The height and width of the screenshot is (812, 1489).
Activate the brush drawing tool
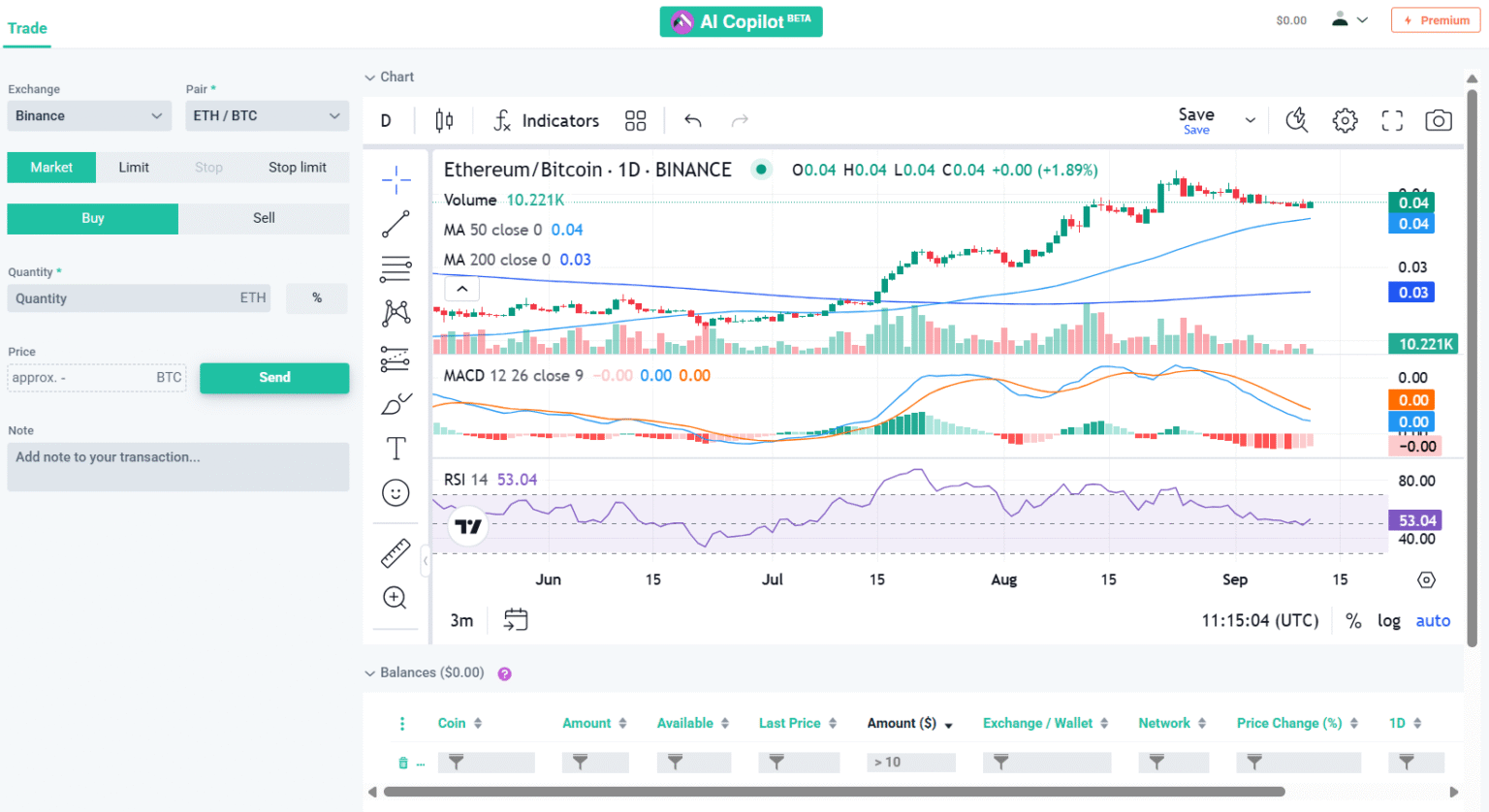click(396, 403)
